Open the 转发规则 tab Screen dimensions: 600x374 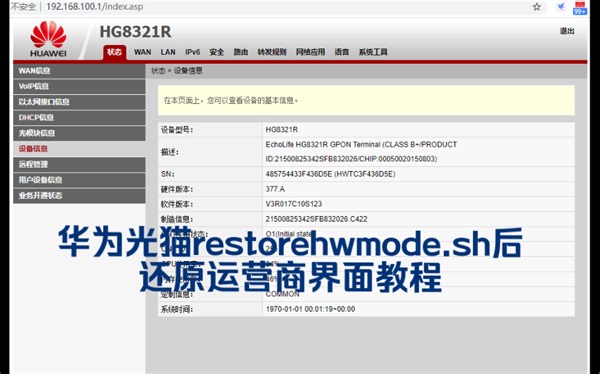(272, 52)
